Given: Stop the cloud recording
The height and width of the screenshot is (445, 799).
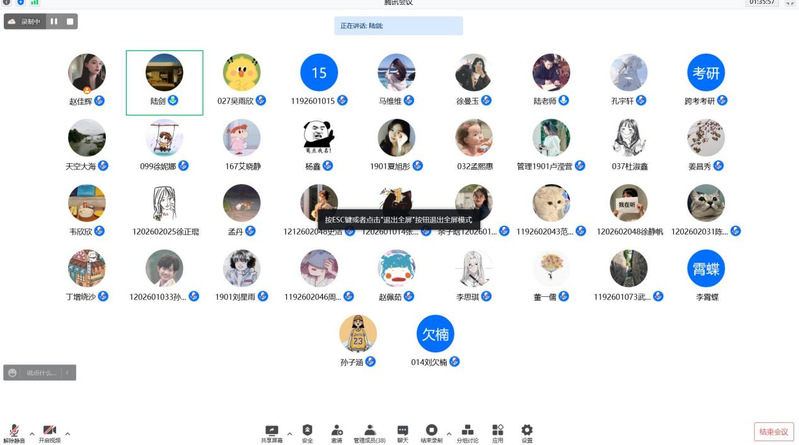Looking at the screenshot, I should point(69,21).
